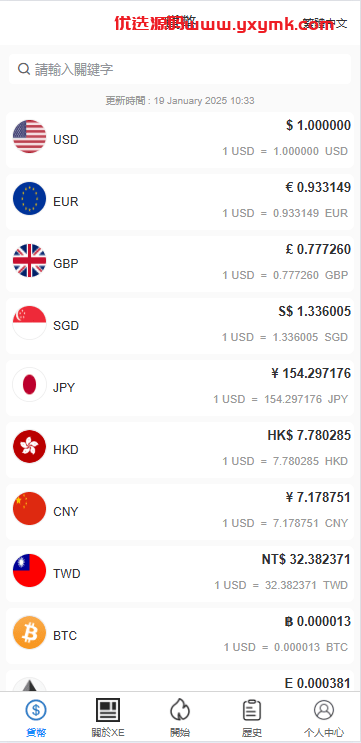Click the China flag beside CNY
The width and height of the screenshot is (361, 743).
29,508
